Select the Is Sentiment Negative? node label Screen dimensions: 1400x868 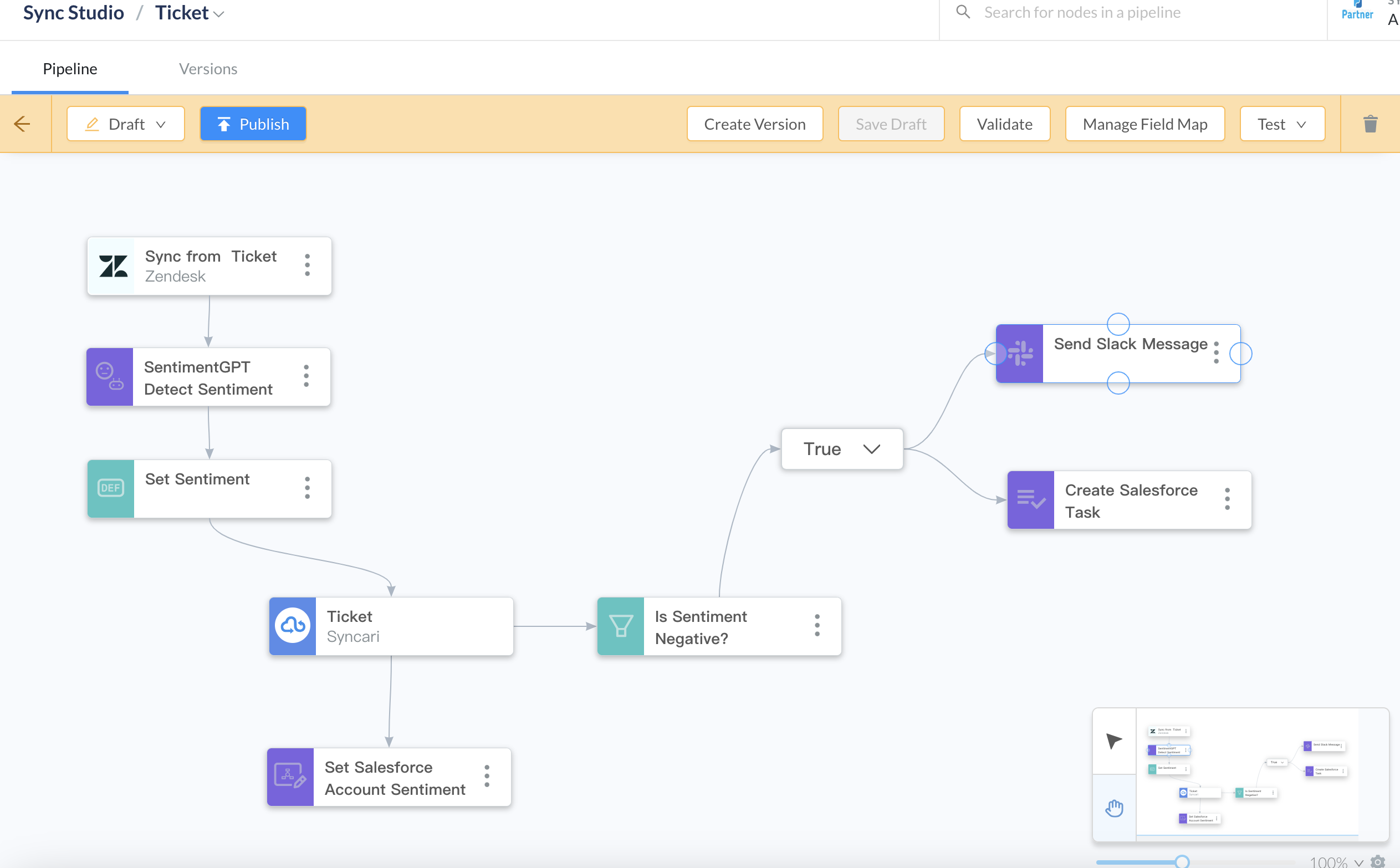(701, 627)
